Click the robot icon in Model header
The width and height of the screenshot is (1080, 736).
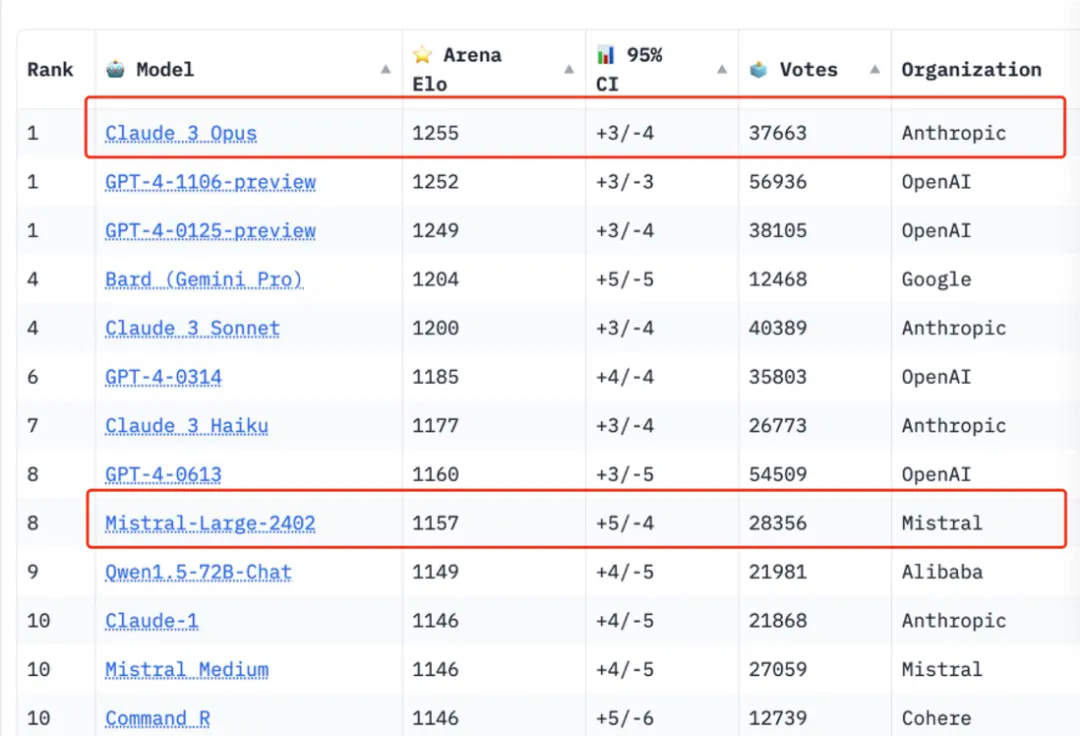116,70
